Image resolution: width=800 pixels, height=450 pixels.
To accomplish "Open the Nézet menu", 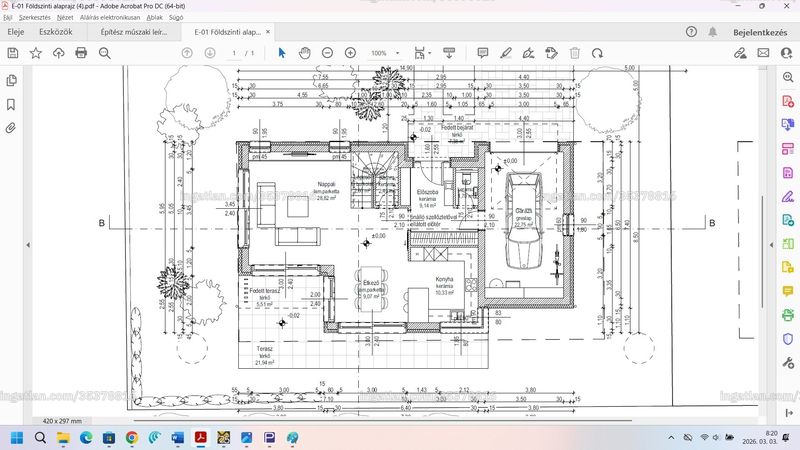I will click(65, 17).
